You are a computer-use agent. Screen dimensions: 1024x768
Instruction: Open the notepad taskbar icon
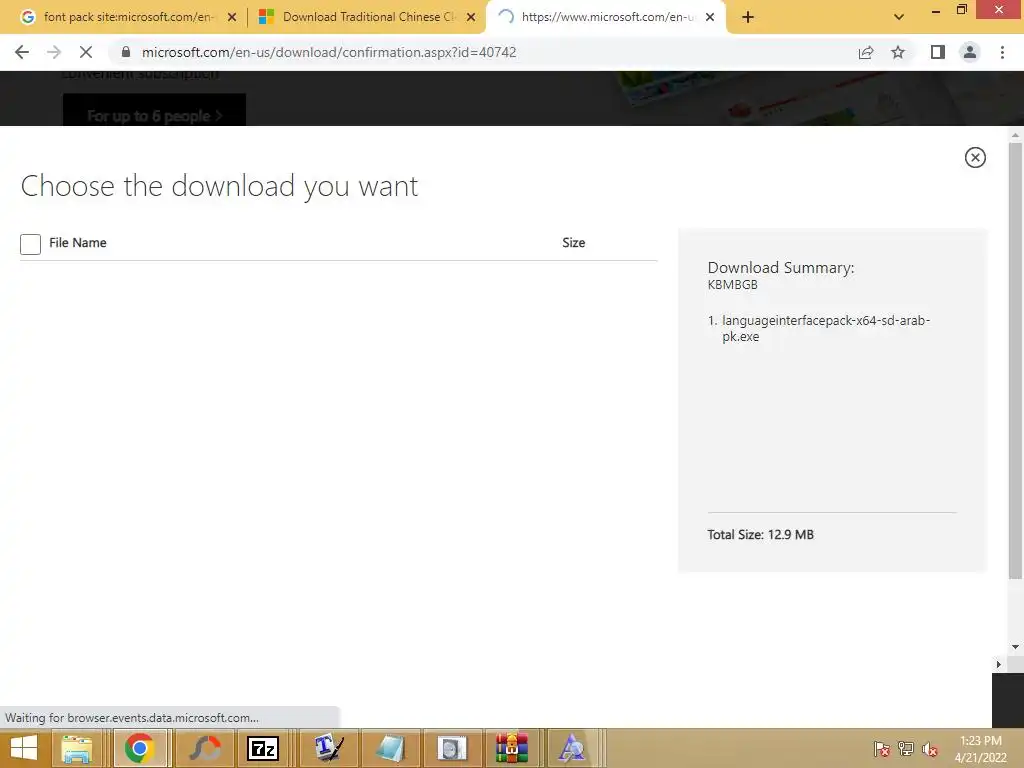pos(391,748)
